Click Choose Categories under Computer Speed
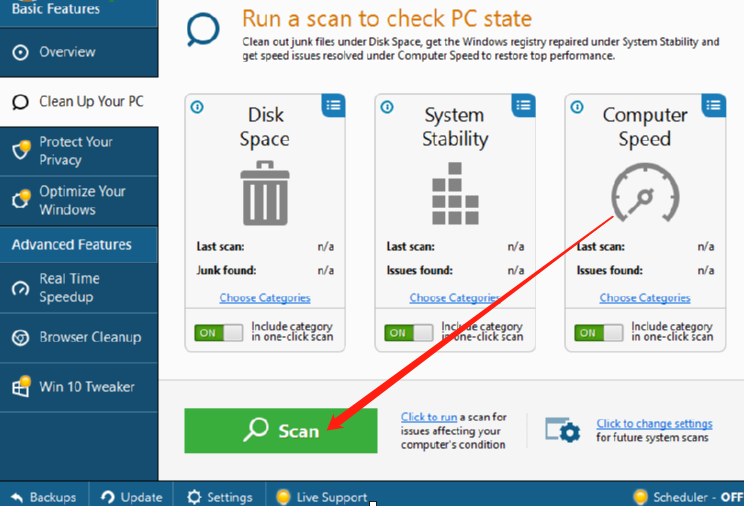This screenshot has width=744, height=506. coord(645,298)
